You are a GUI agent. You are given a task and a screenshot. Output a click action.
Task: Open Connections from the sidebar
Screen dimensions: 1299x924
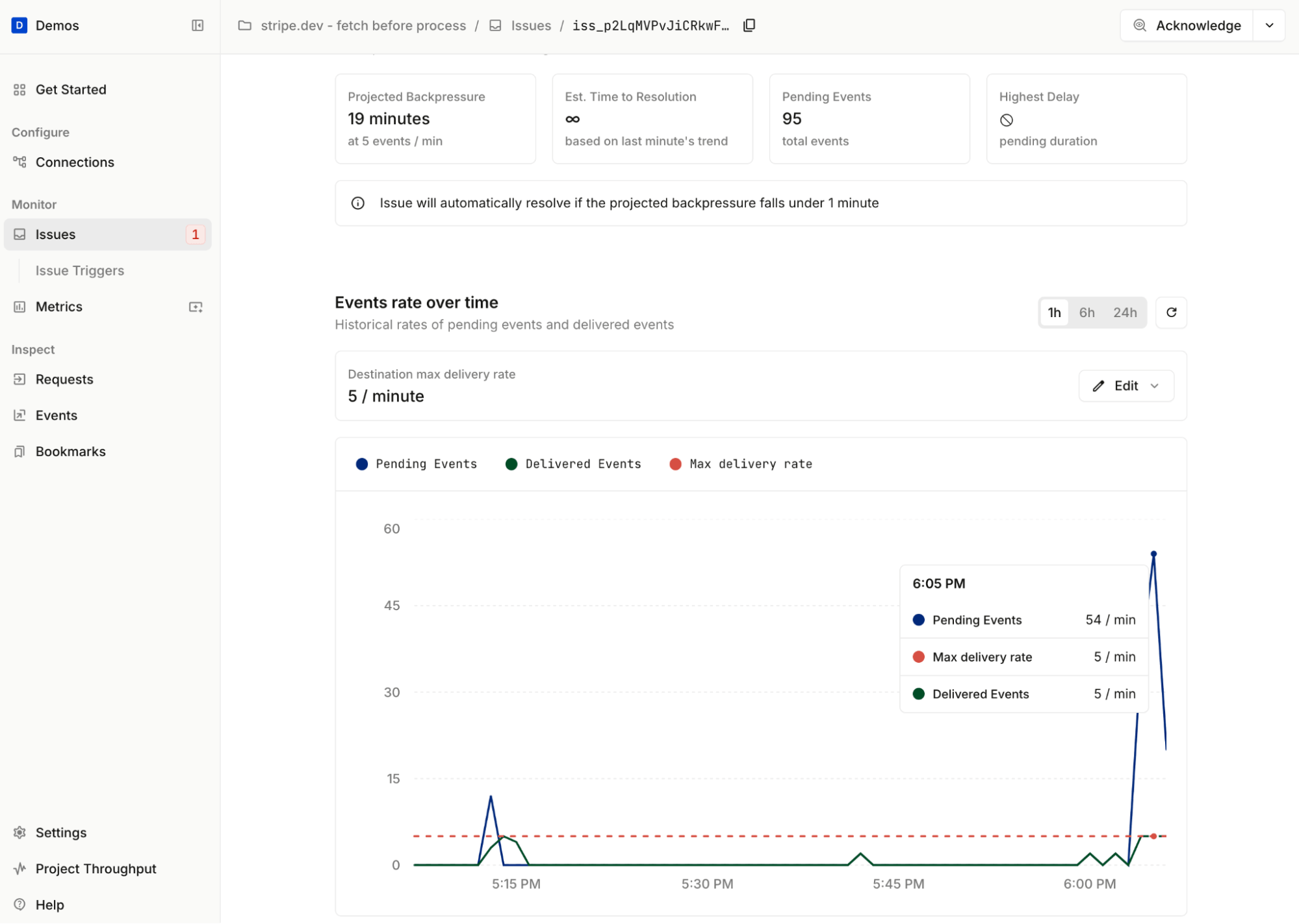75,162
